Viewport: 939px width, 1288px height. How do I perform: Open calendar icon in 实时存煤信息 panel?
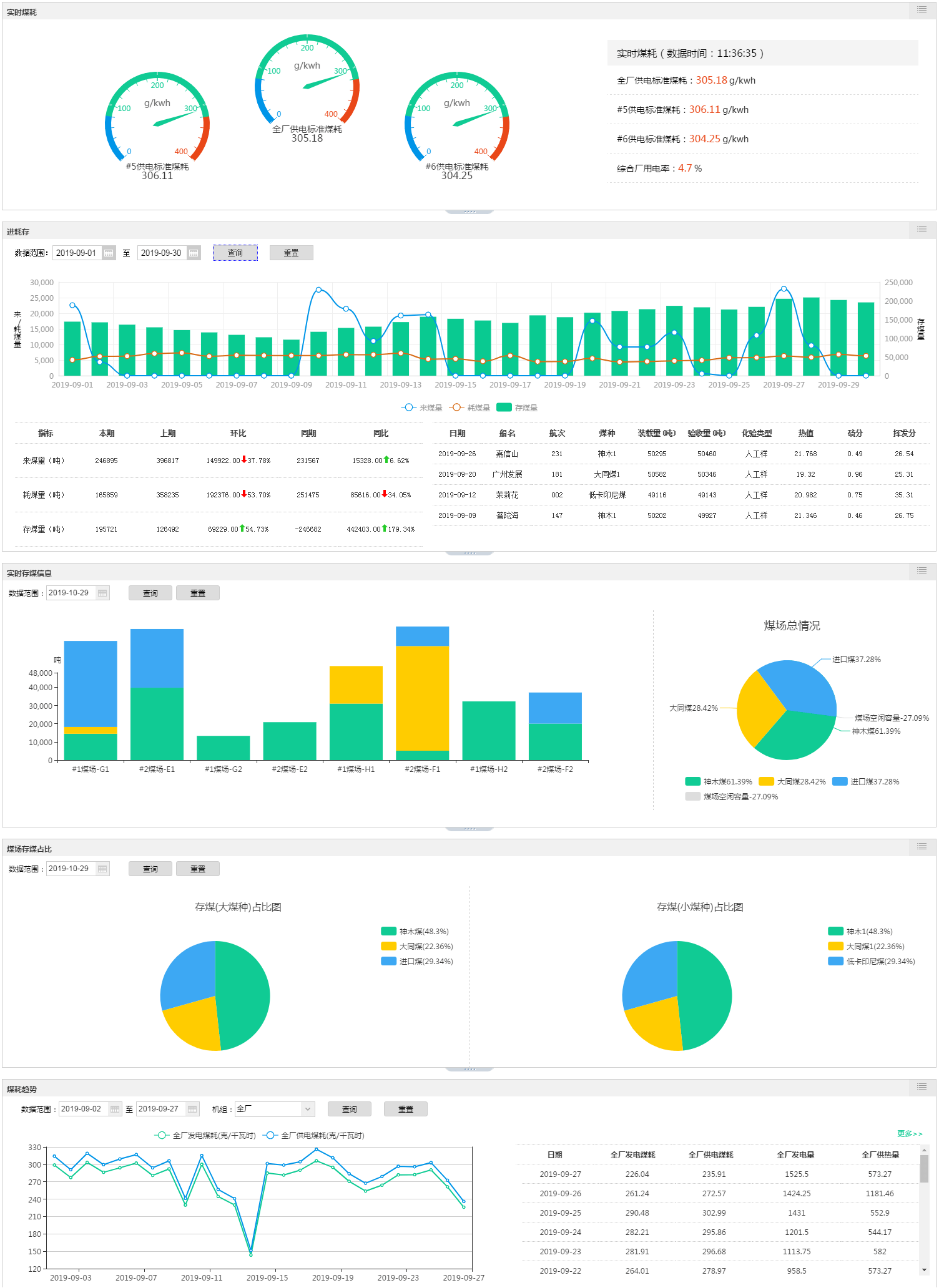(102, 593)
